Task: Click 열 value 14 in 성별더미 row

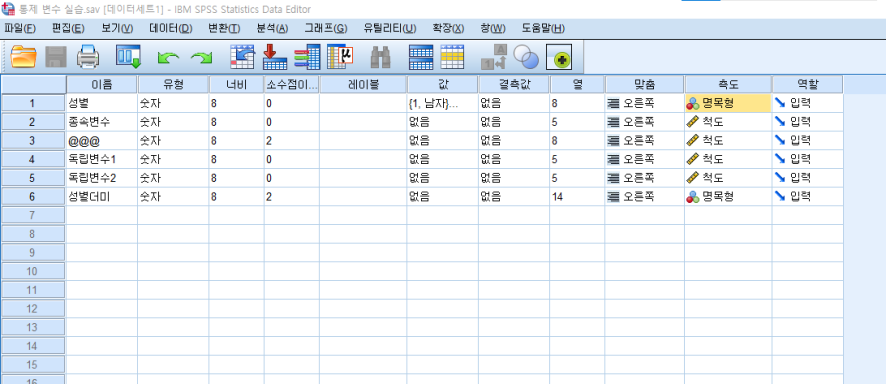Action: coord(557,197)
